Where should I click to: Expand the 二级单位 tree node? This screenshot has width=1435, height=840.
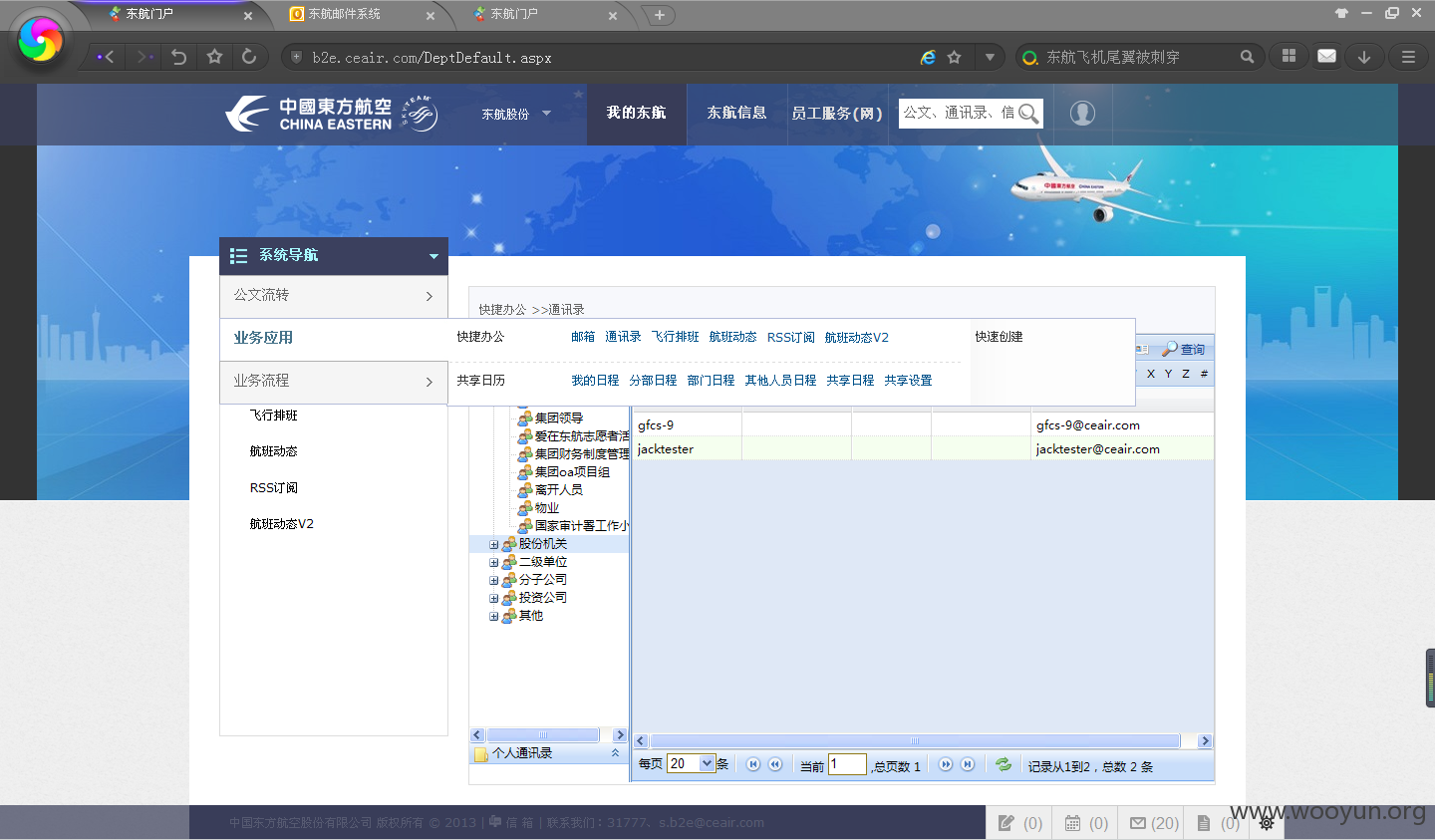pyautogui.click(x=493, y=563)
